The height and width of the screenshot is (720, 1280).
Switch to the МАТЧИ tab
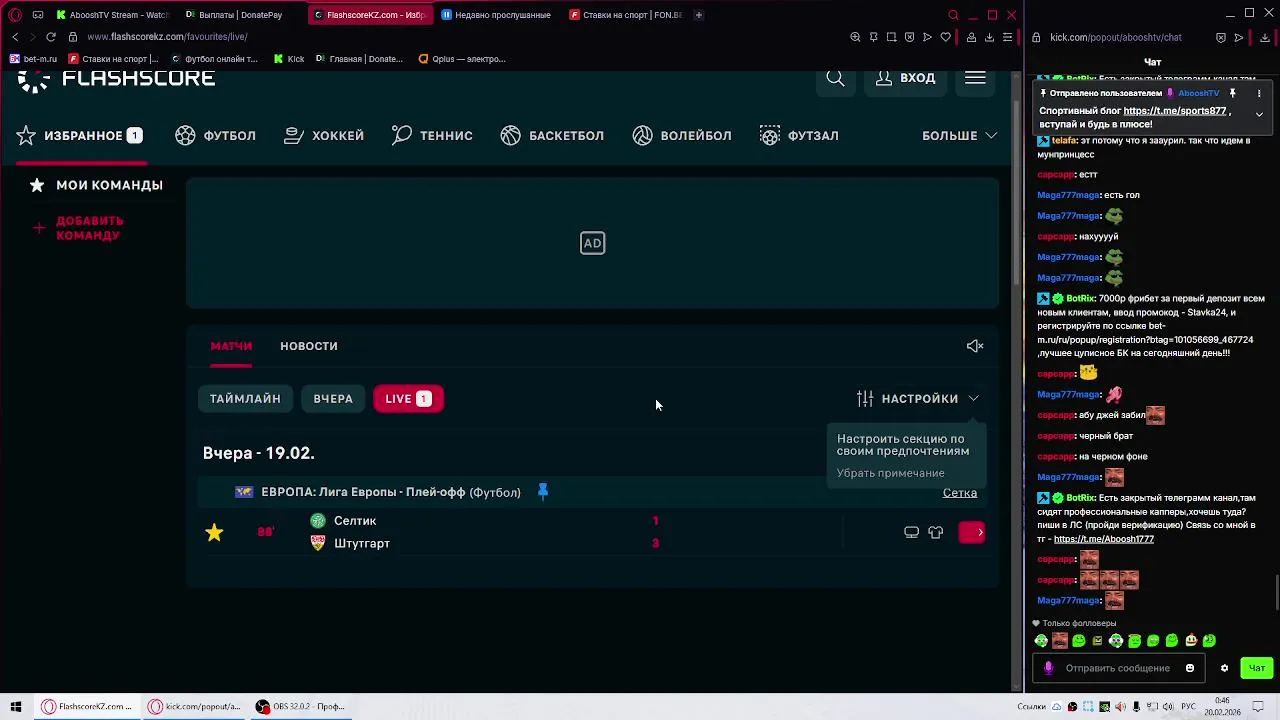[x=231, y=346]
